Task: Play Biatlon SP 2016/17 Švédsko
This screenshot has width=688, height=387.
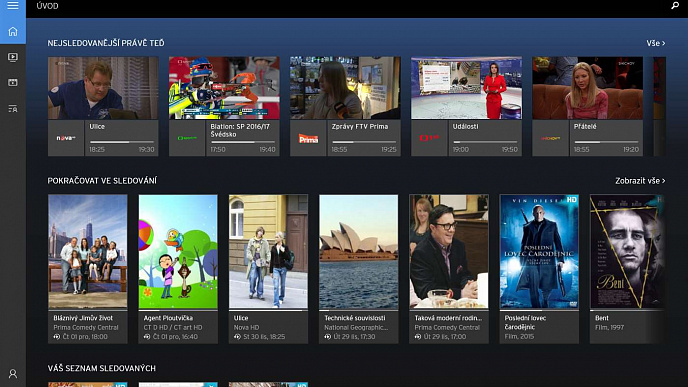Action: [x=224, y=88]
